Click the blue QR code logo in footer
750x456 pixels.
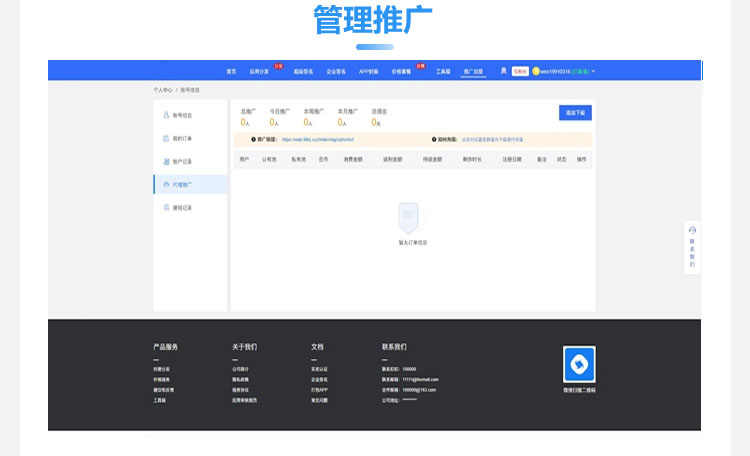tap(579, 365)
